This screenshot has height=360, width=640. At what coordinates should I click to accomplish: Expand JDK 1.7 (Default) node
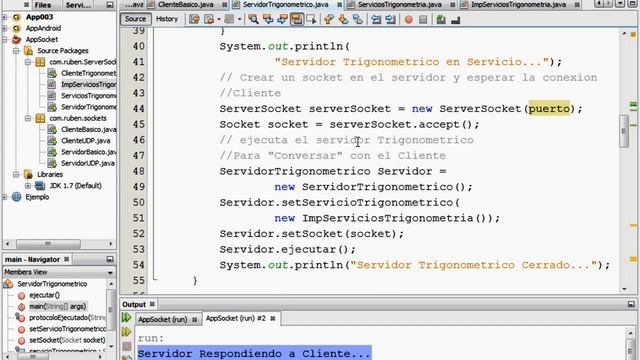[x=28, y=186]
